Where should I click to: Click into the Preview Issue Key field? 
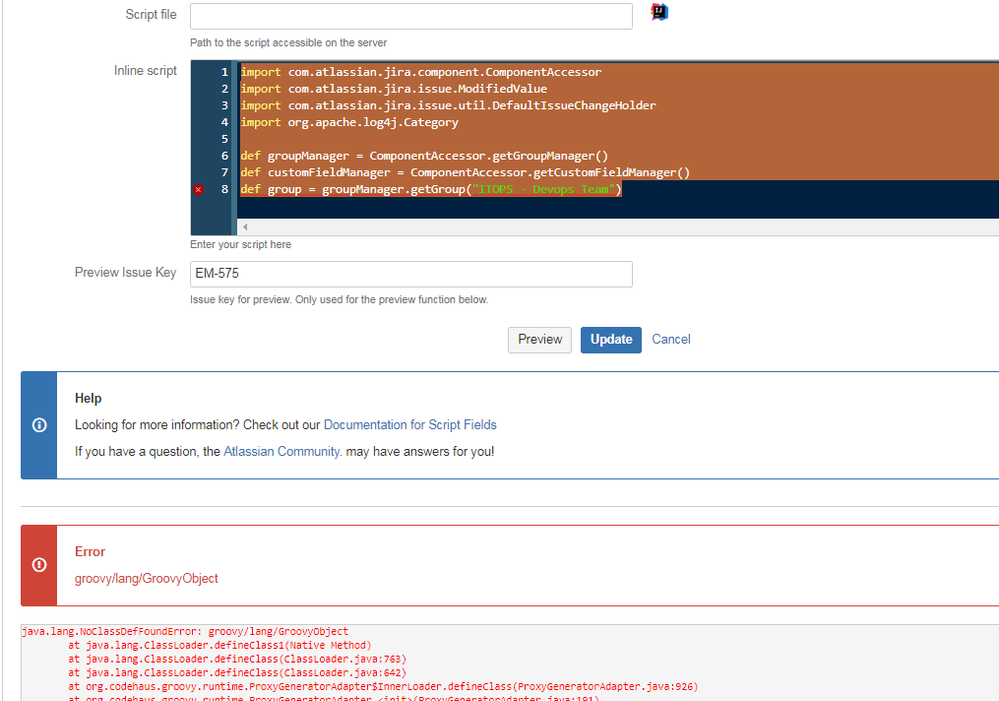point(411,274)
